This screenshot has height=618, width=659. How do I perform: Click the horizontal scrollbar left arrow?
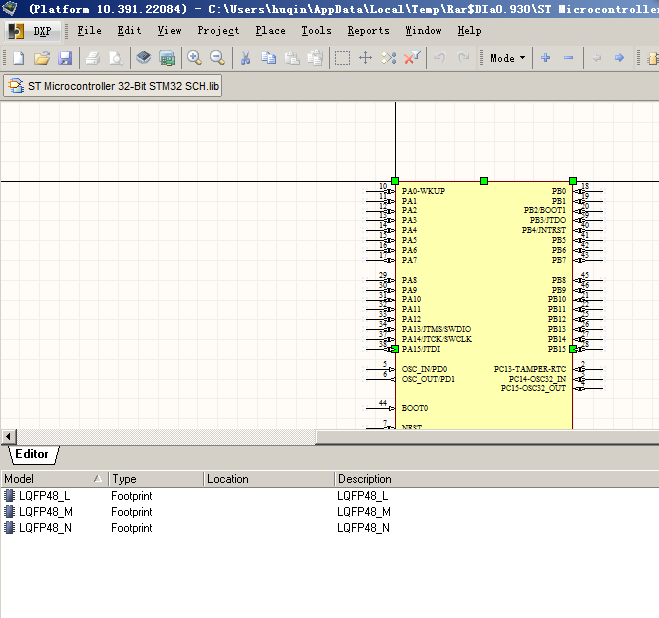[9, 437]
